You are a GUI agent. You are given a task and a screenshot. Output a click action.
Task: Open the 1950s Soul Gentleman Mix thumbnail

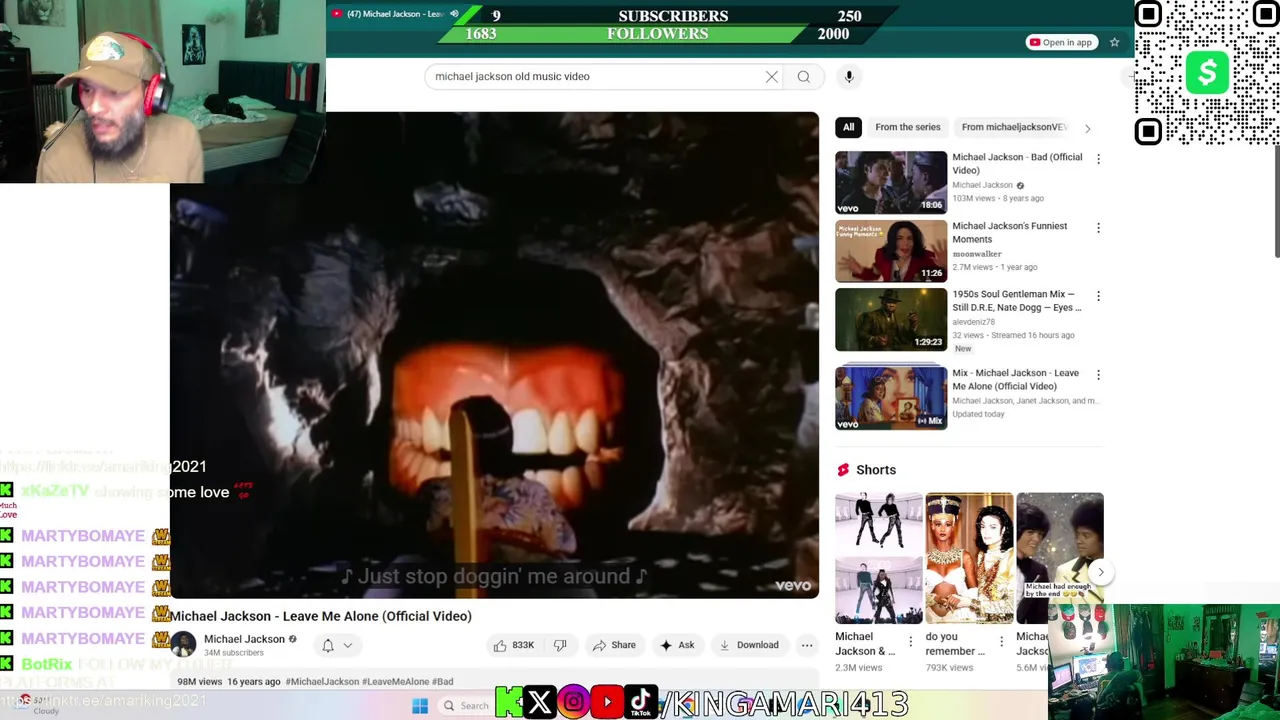point(891,319)
